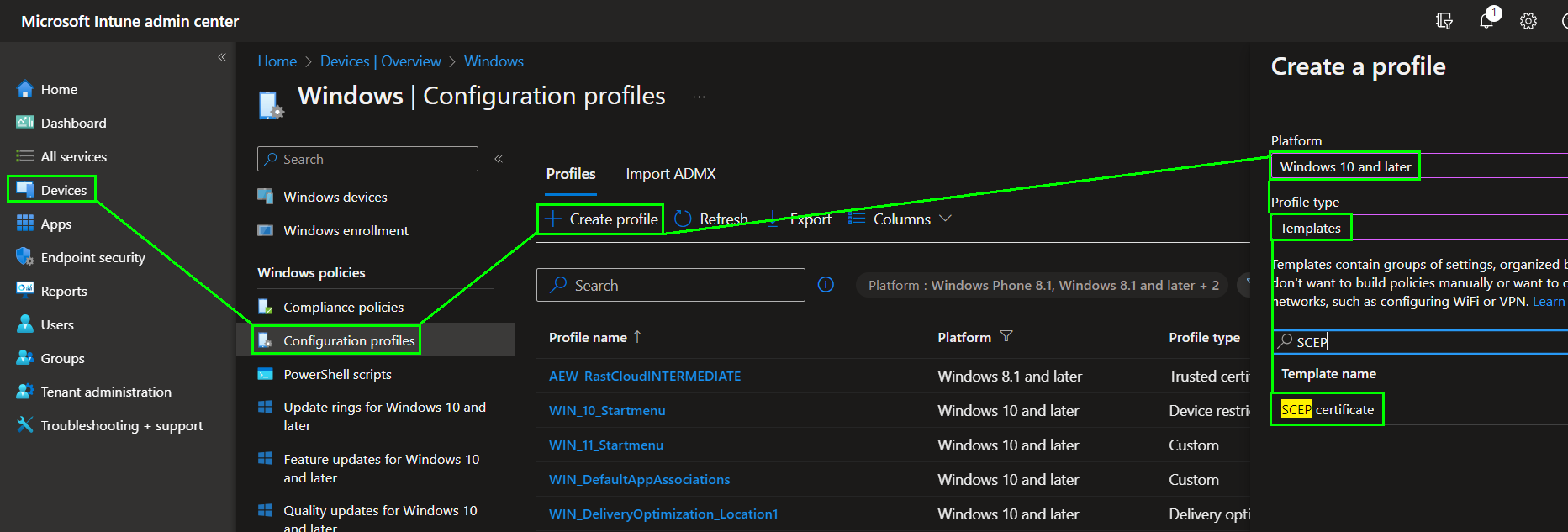Collapse the Windows resource menu pane
1568x532 pixels.
[499, 159]
